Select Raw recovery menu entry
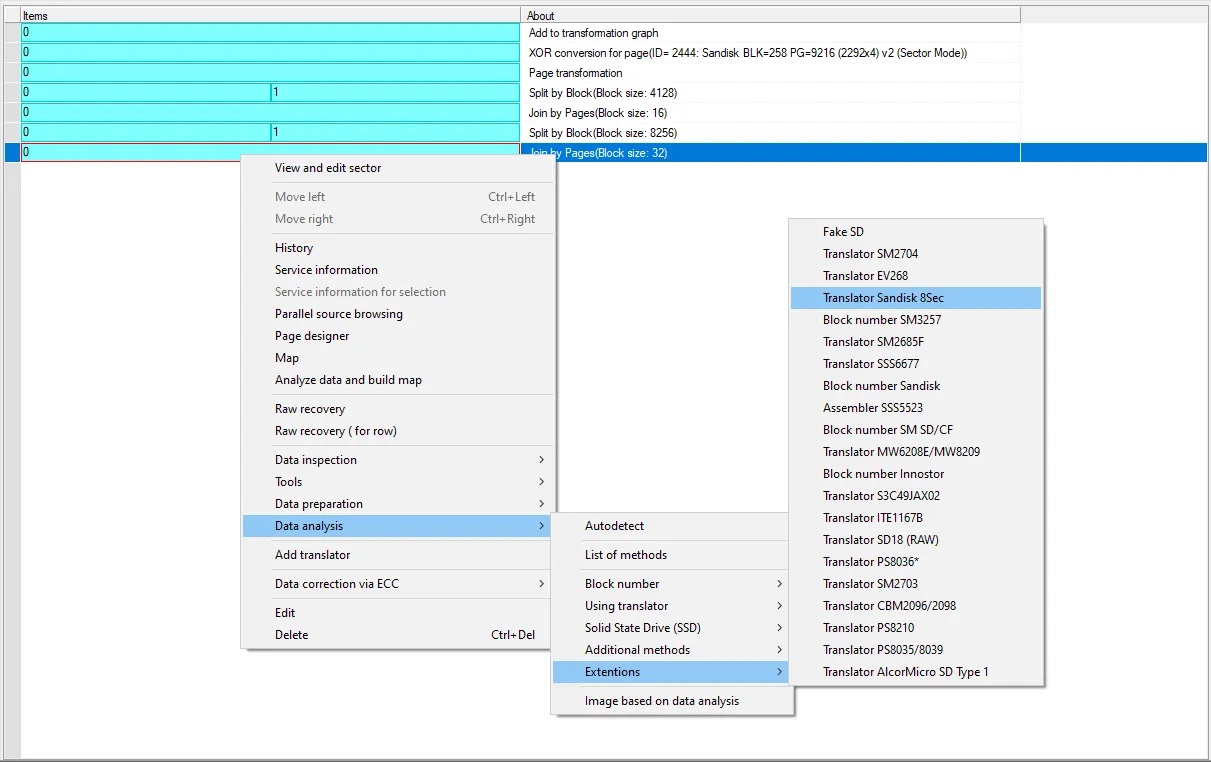1211x762 pixels. point(310,409)
